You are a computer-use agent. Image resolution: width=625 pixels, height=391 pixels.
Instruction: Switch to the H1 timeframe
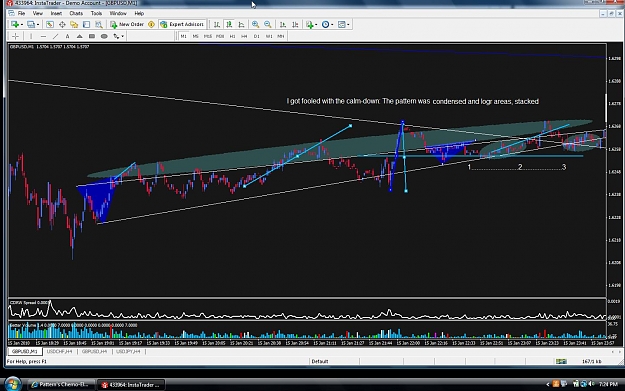coord(232,36)
